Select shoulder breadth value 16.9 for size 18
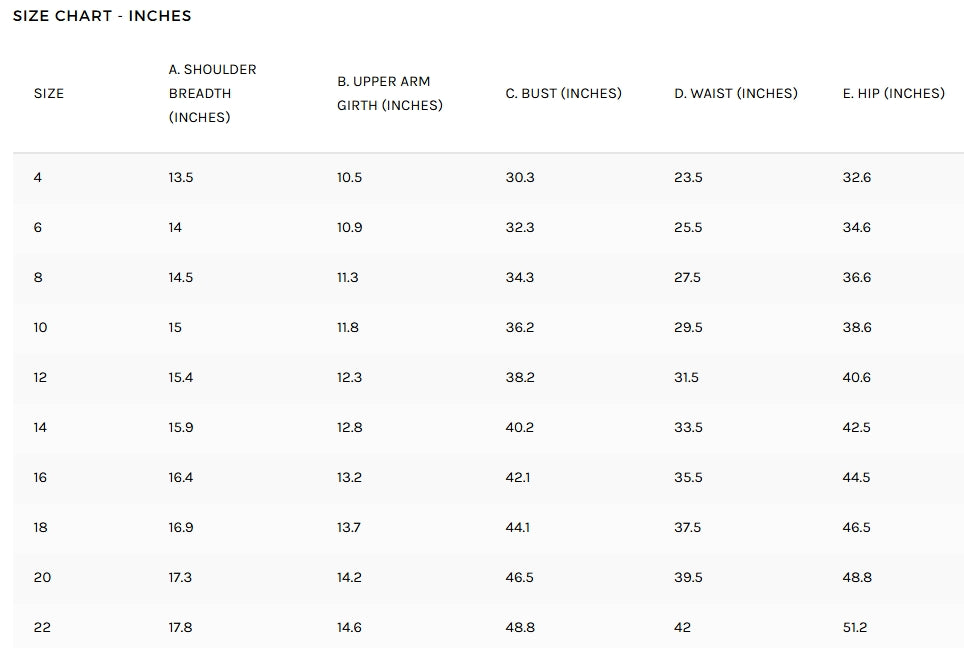 (181, 527)
